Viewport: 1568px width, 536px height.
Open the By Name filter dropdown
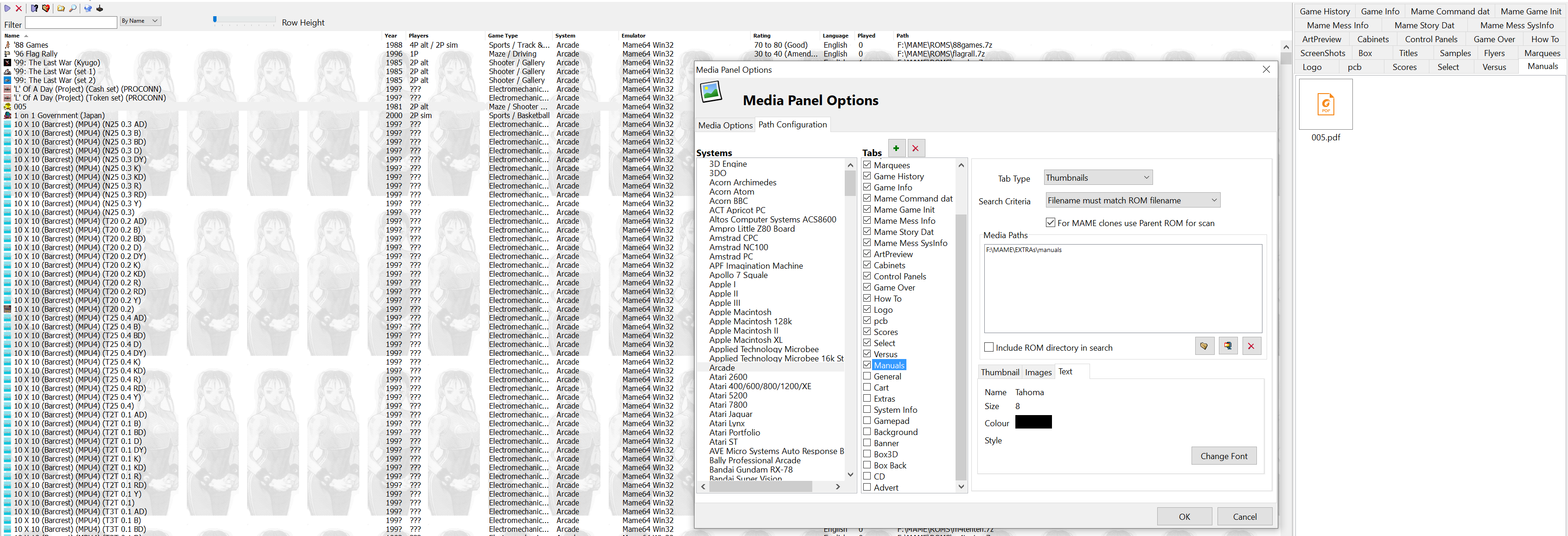coord(140,21)
